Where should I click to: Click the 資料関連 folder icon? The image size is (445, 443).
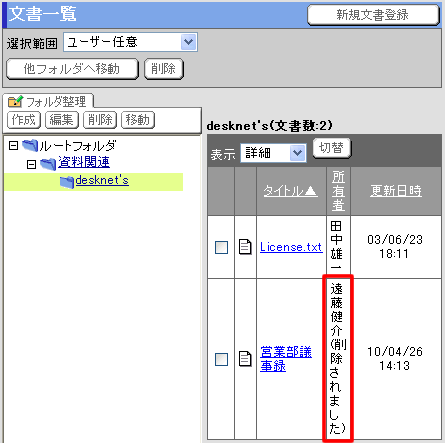click(48, 164)
